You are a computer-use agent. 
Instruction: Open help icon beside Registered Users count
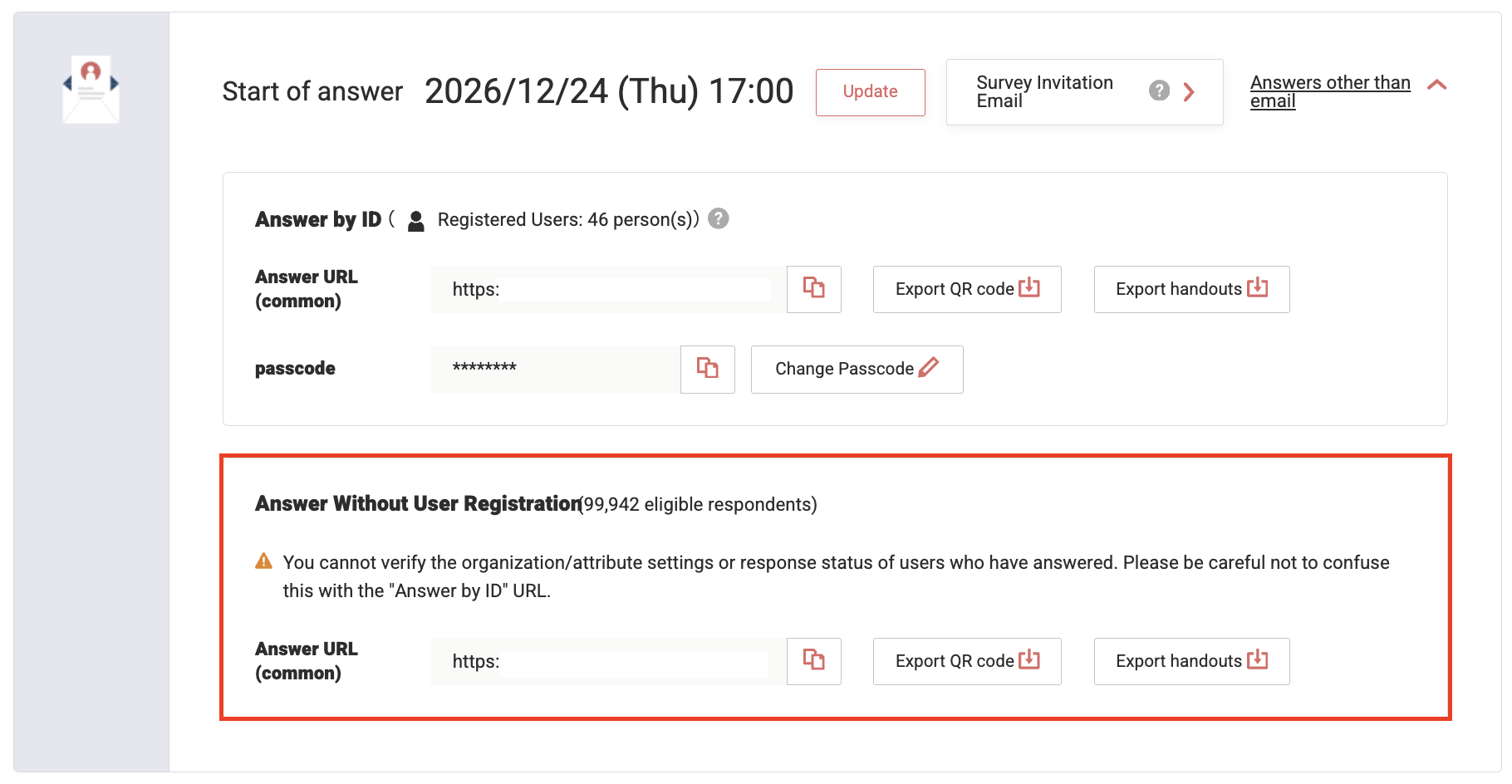pos(719,218)
